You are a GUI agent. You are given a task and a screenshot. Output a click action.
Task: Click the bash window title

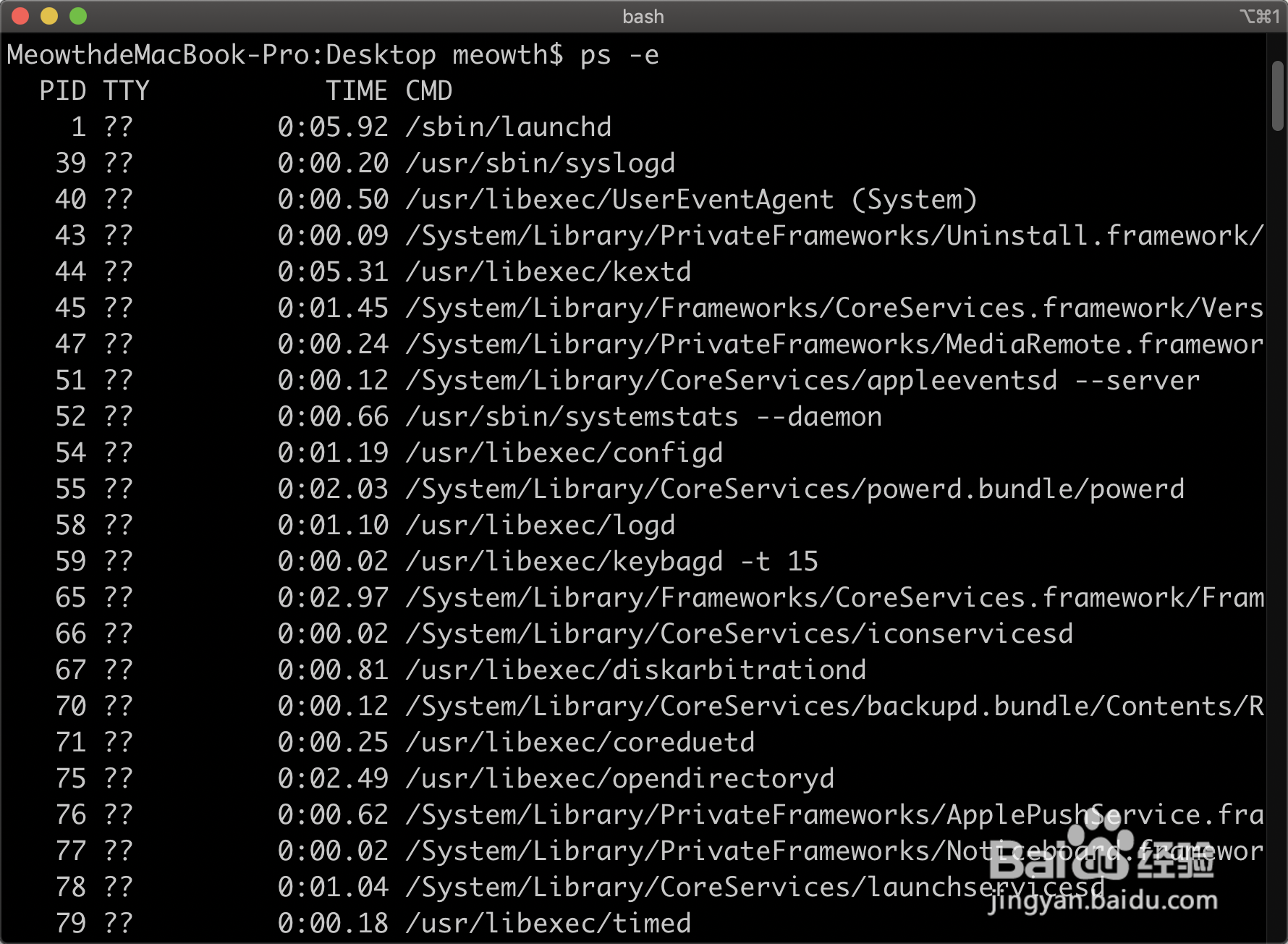tap(643, 17)
